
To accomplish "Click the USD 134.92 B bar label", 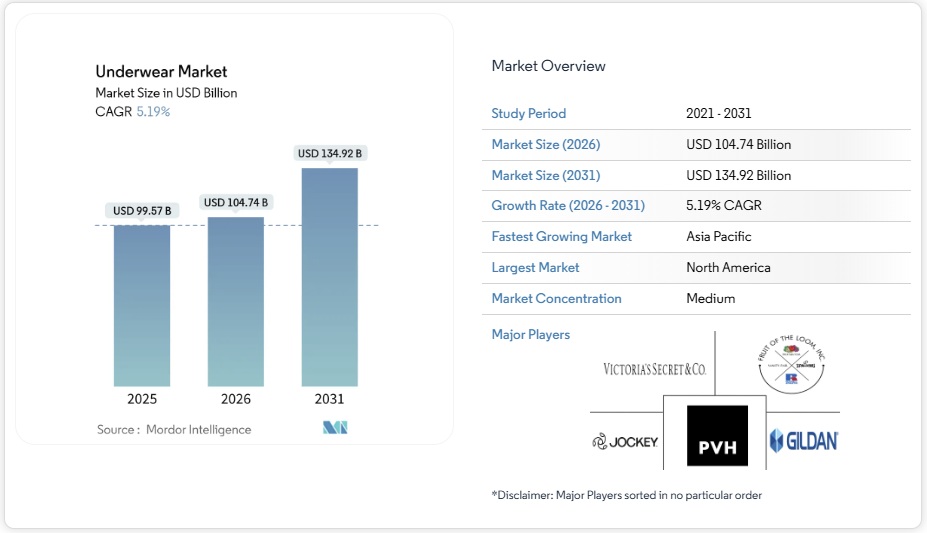I will [330, 154].
